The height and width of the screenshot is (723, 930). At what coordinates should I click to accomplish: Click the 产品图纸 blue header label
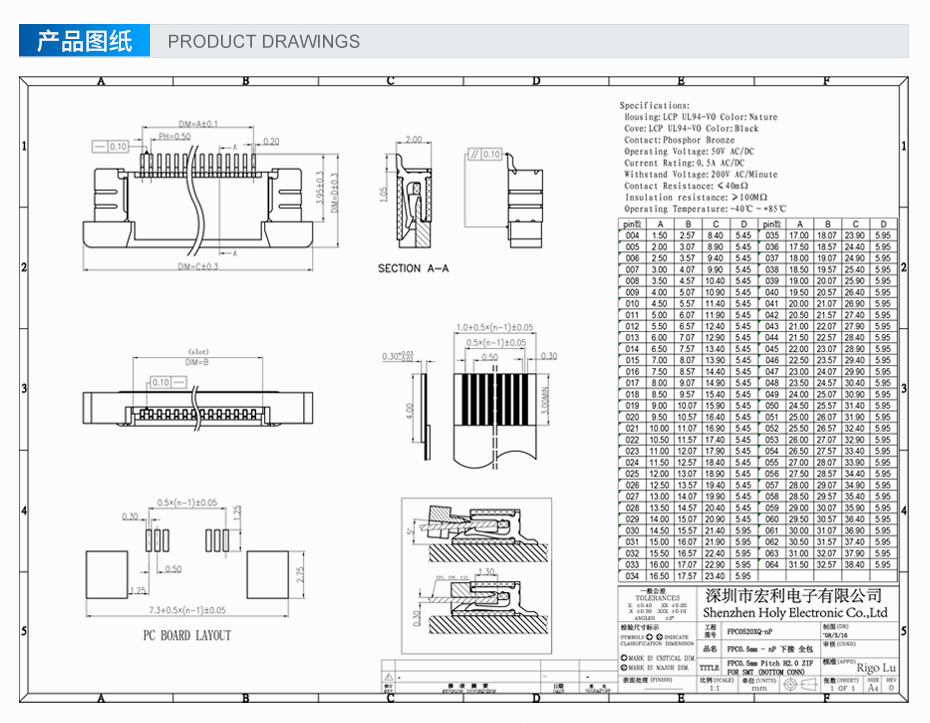[x=84, y=41]
